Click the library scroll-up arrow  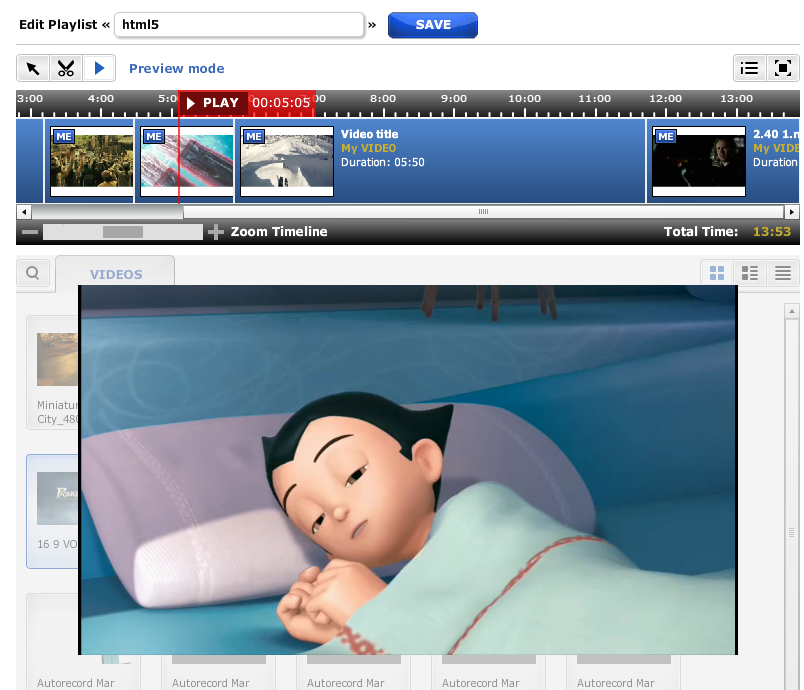792,311
